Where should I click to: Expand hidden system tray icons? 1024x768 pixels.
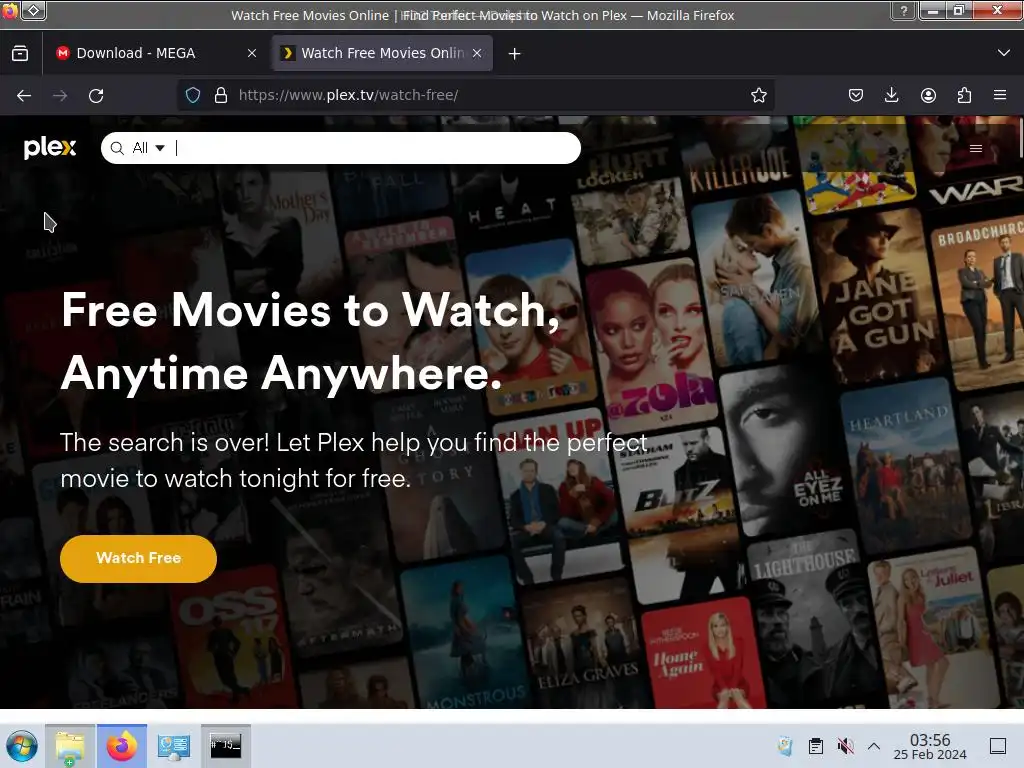(874, 746)
